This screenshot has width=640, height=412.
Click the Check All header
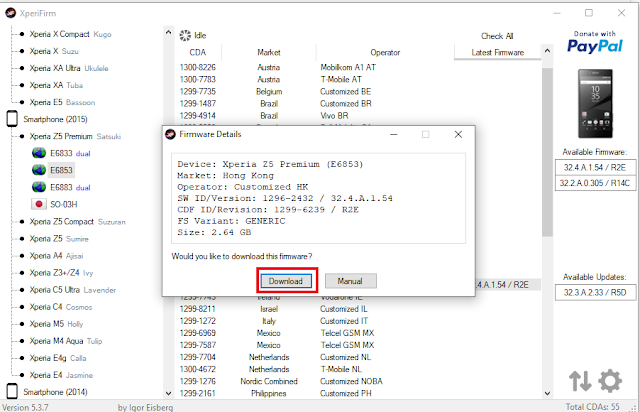coord(497,36)
